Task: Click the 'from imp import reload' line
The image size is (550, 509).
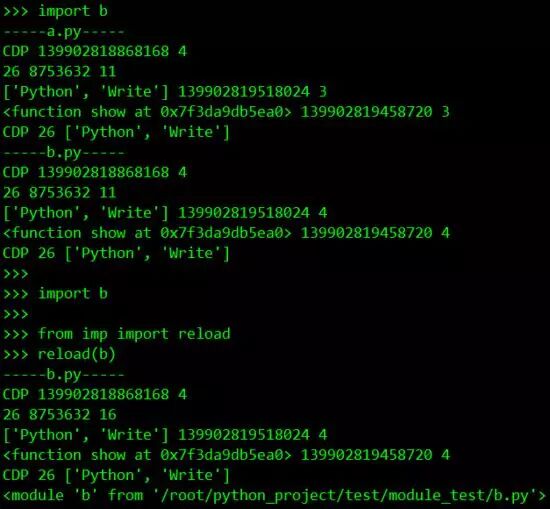Action: coord(116,334)
